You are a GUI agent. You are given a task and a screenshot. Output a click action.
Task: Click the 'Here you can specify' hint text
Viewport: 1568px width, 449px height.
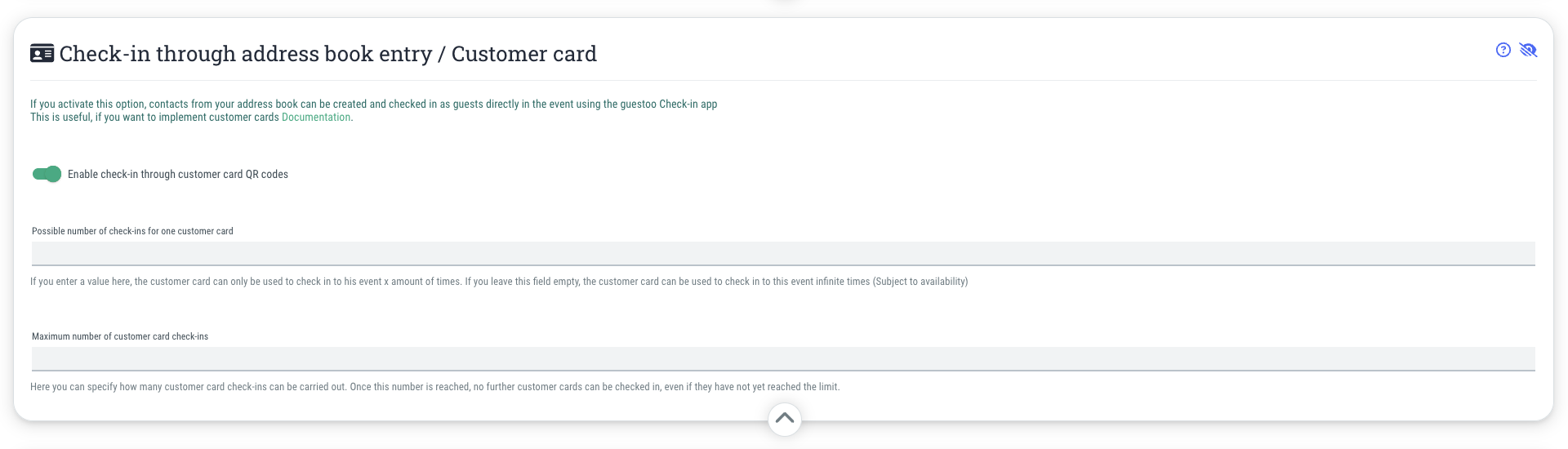(434, 387)
